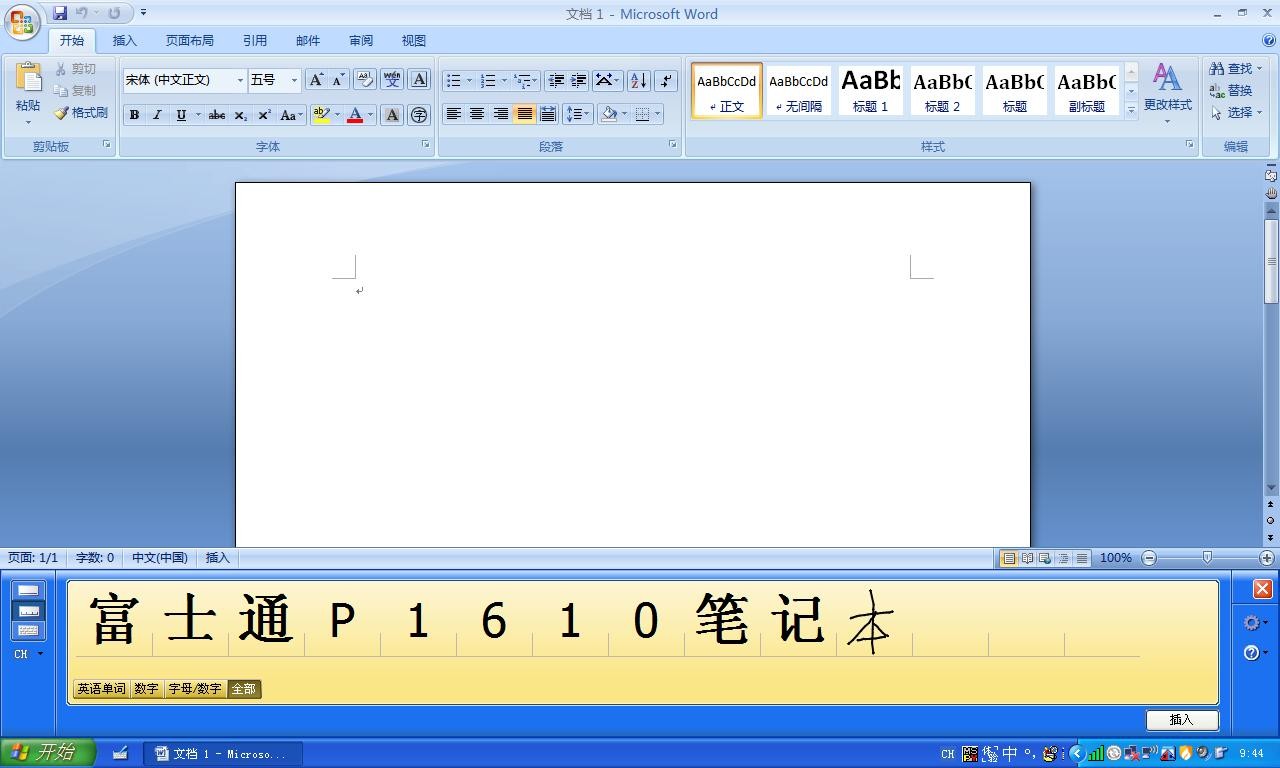Viewport: 1280px width, 768px height.
Task: Open the handwriting panel settings gear
Action: tap(1251, 623)
